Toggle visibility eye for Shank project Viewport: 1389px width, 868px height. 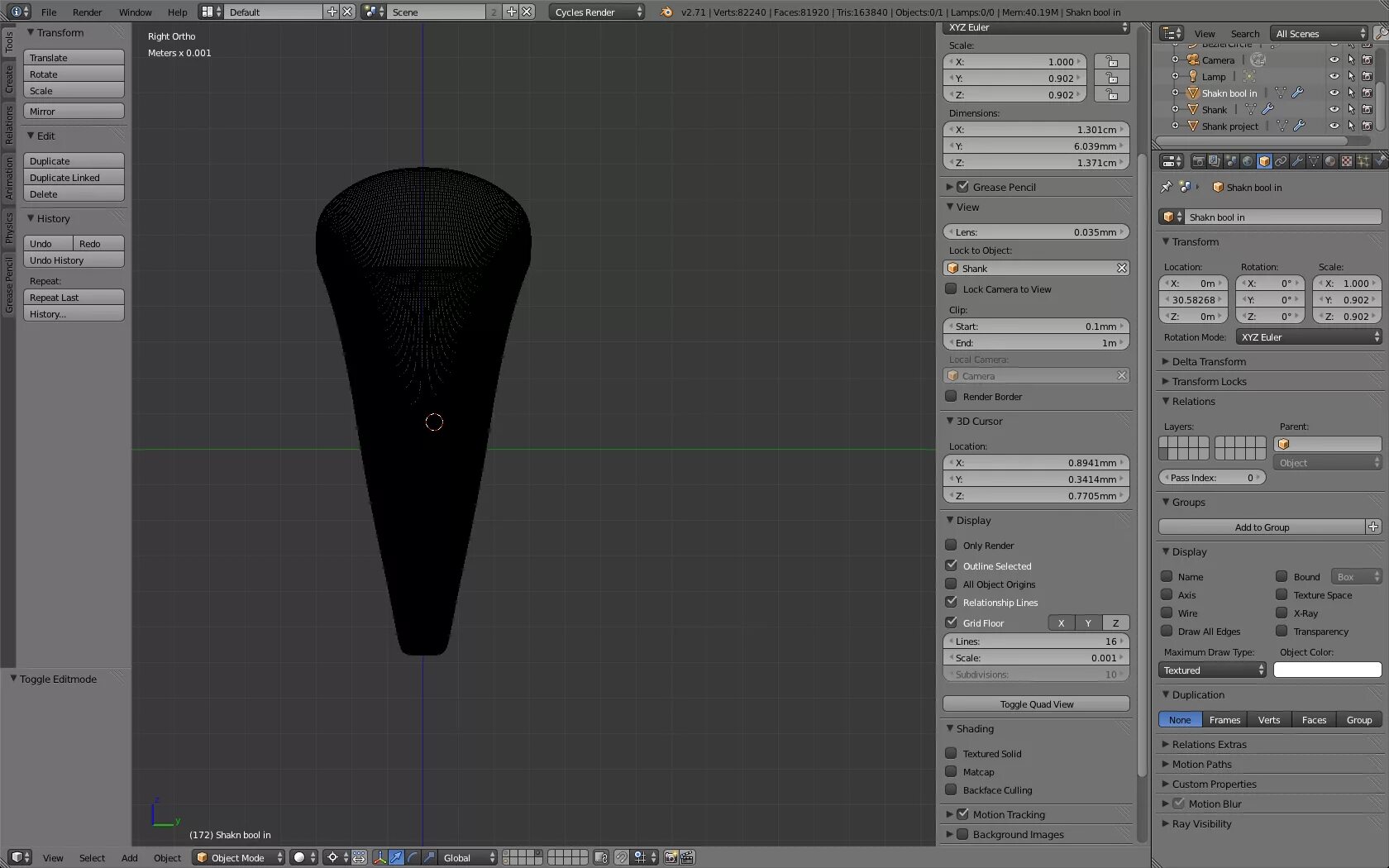(x=1334, y=126)
